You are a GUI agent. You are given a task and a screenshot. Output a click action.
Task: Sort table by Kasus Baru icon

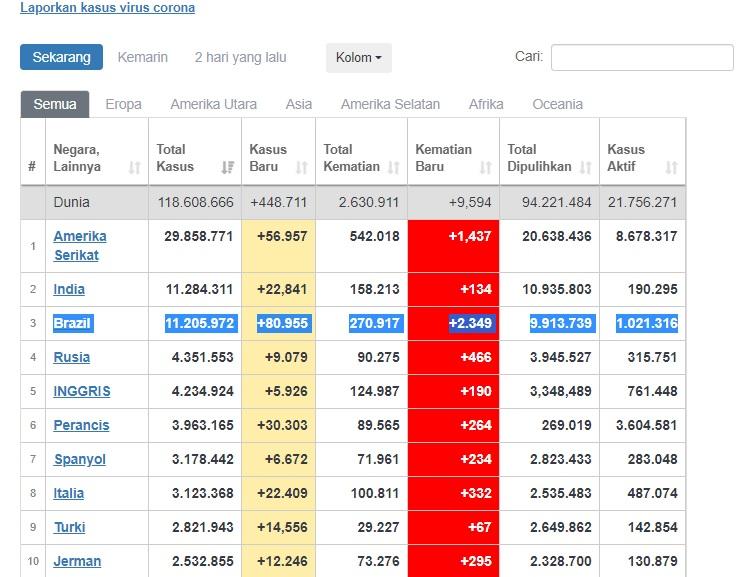tap(303, 168)
